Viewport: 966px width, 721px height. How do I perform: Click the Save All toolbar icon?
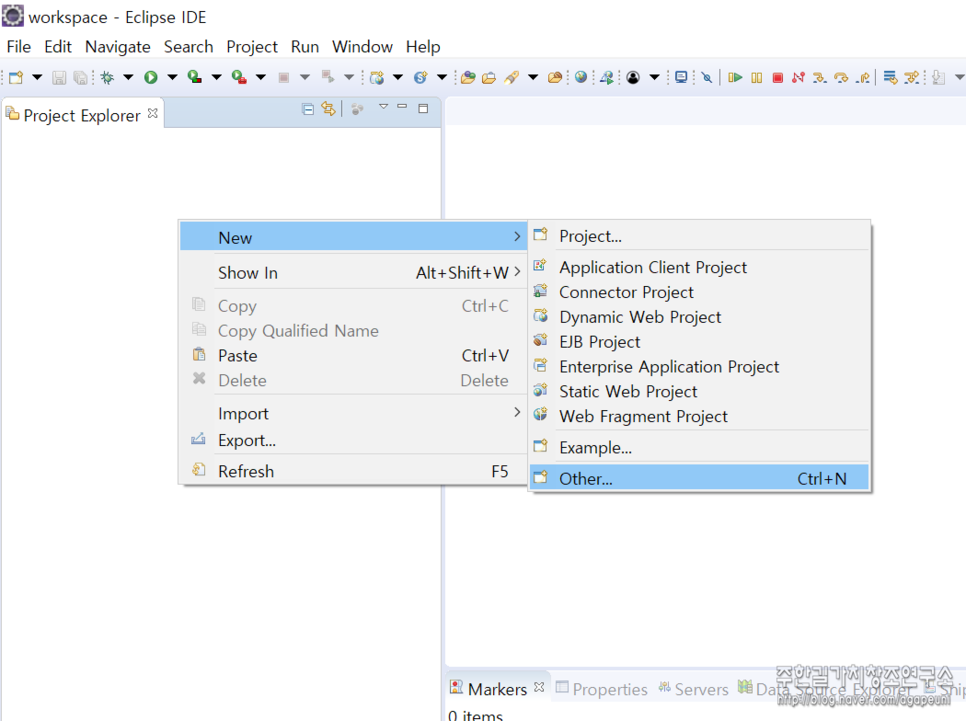(x=81, y=77)
